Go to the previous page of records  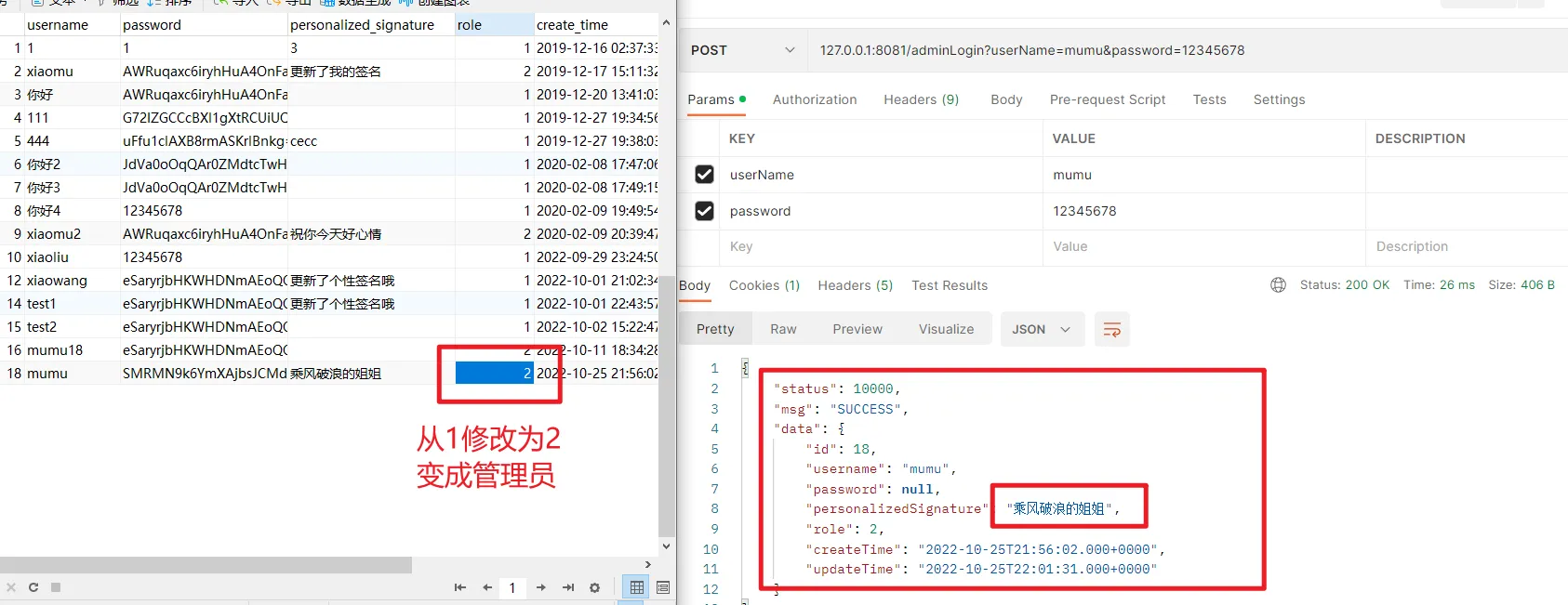[x=486, y=587]
